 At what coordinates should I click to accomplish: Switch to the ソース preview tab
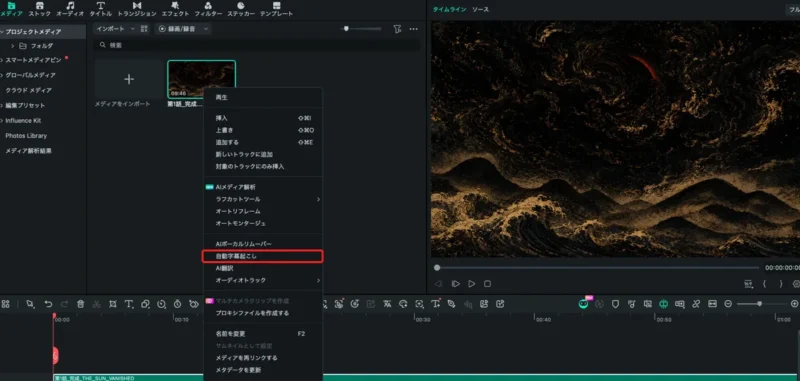click(x=481, y=10)
